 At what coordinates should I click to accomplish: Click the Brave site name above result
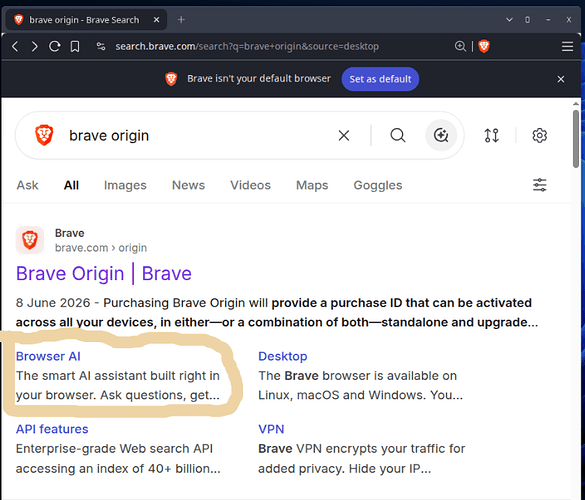69,233
